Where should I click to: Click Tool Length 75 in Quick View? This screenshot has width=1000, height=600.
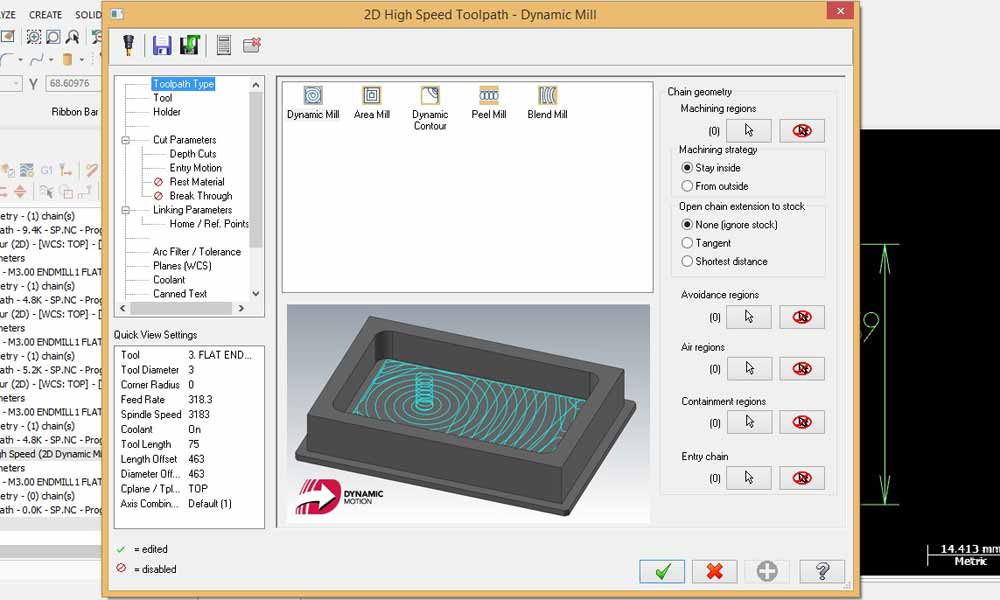coord(188,444)
